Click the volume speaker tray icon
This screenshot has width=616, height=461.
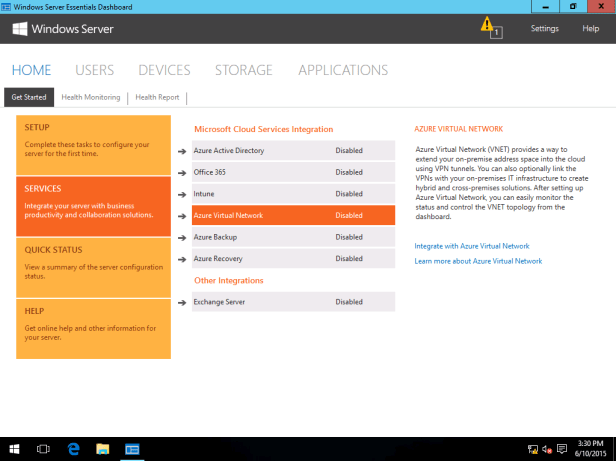[x=547, y=450]
